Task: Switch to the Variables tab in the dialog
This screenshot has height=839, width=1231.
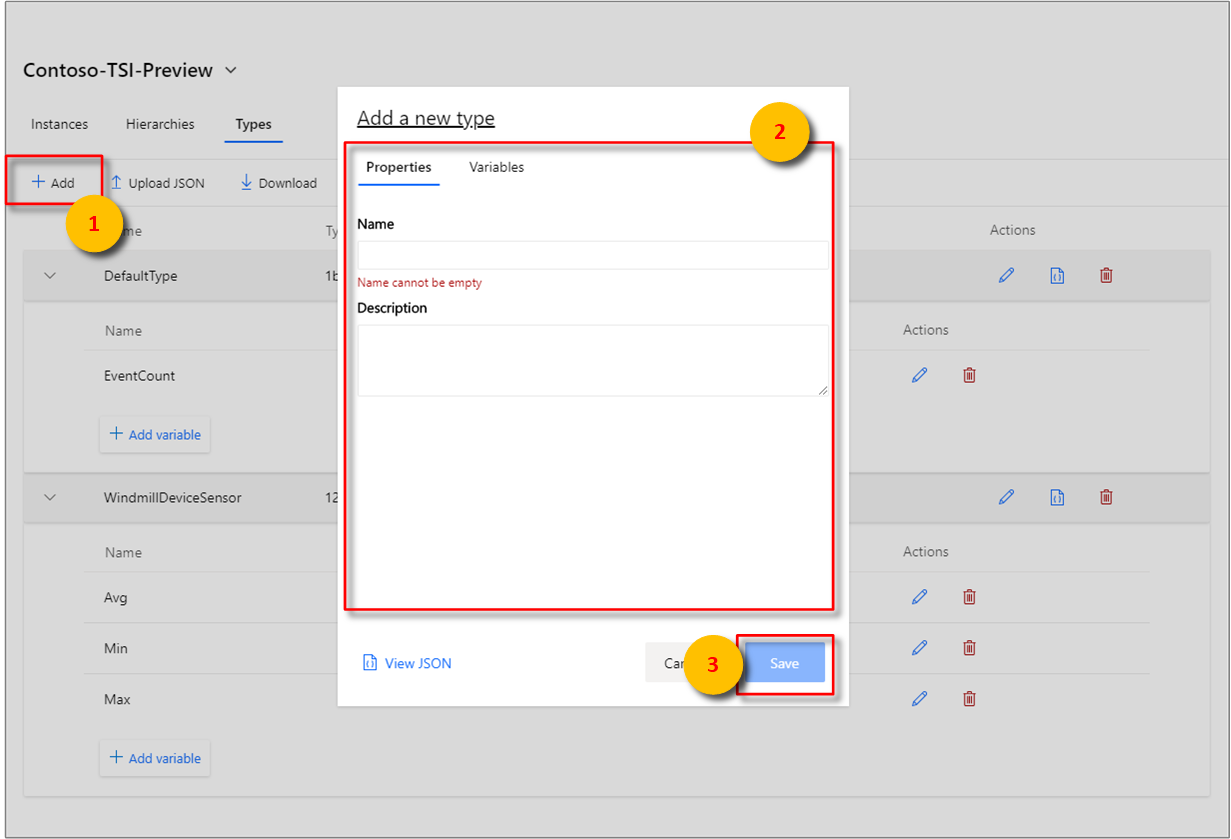Action: [496, 167]
